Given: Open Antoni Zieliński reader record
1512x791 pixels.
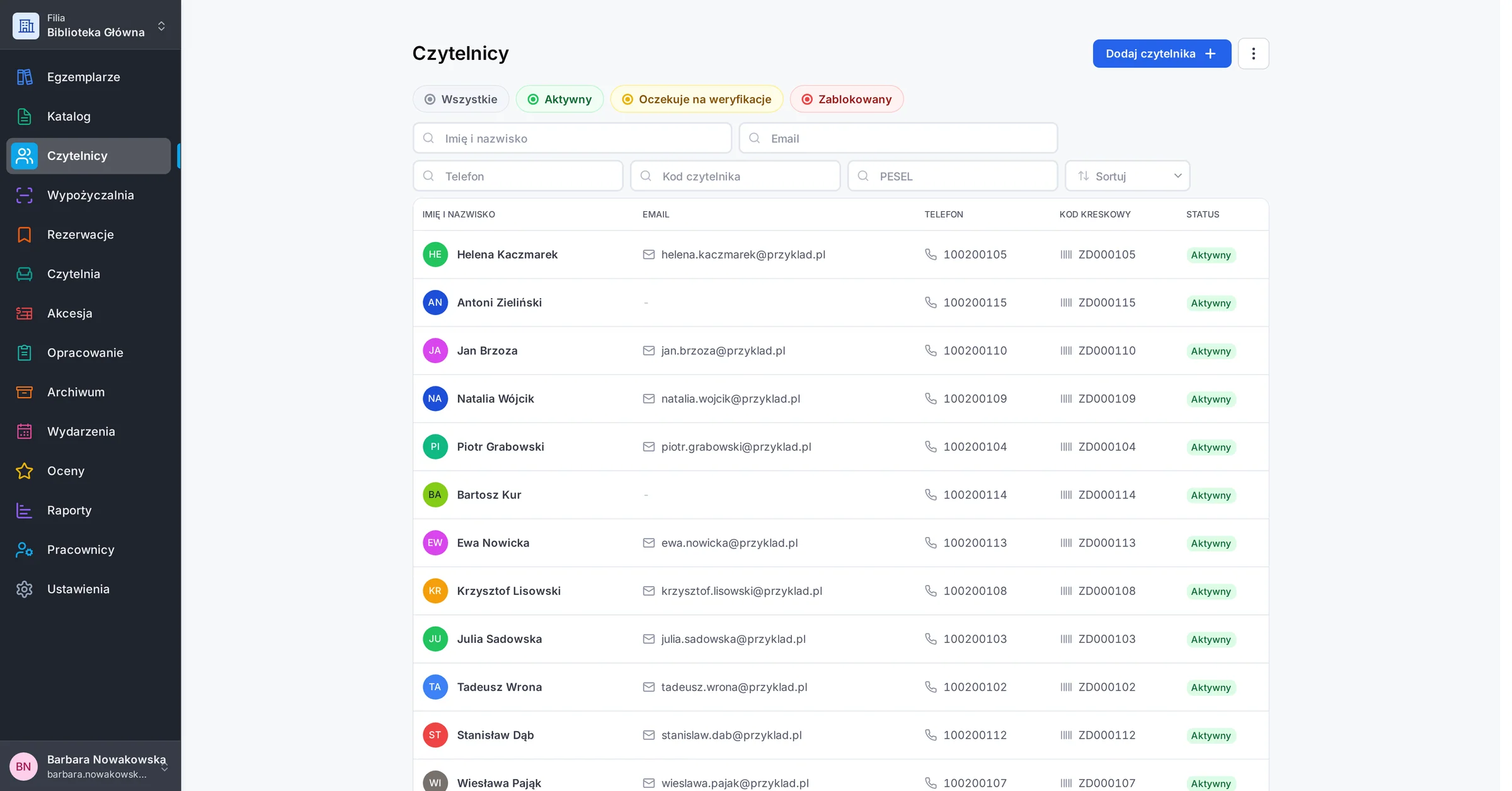Looking at the screenshot, I should click(x=840, y=303).
